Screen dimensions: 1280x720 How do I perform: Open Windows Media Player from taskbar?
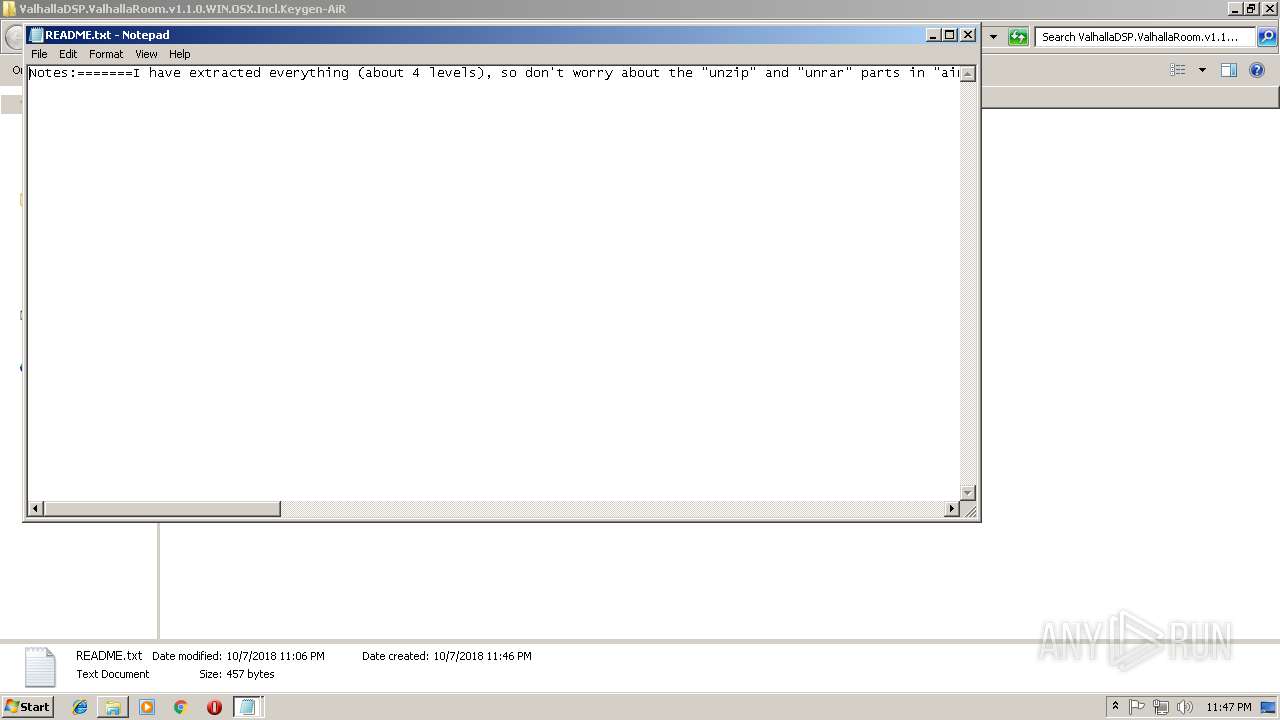[147, 707]
